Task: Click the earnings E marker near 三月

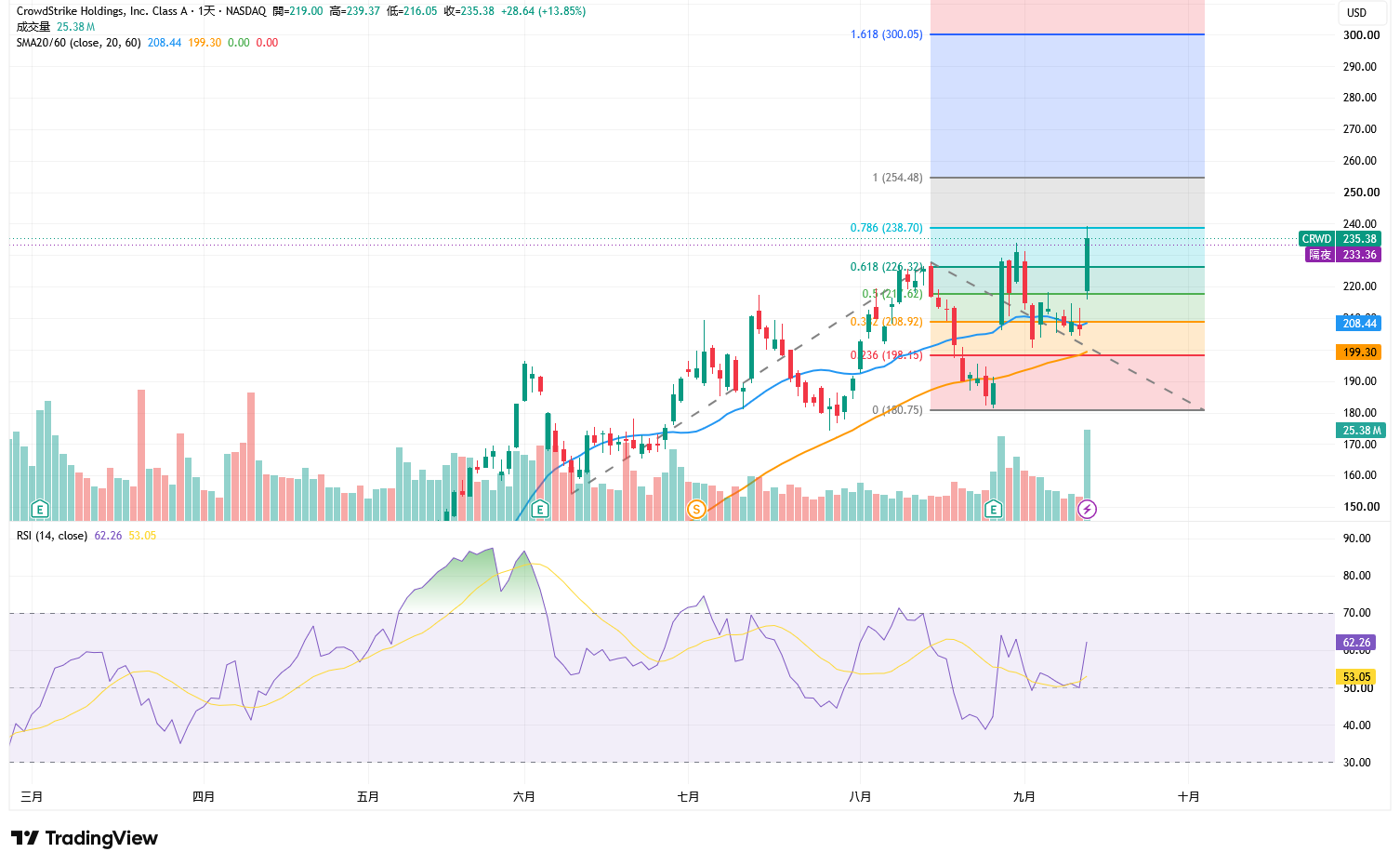Action: tap(39, 509)
